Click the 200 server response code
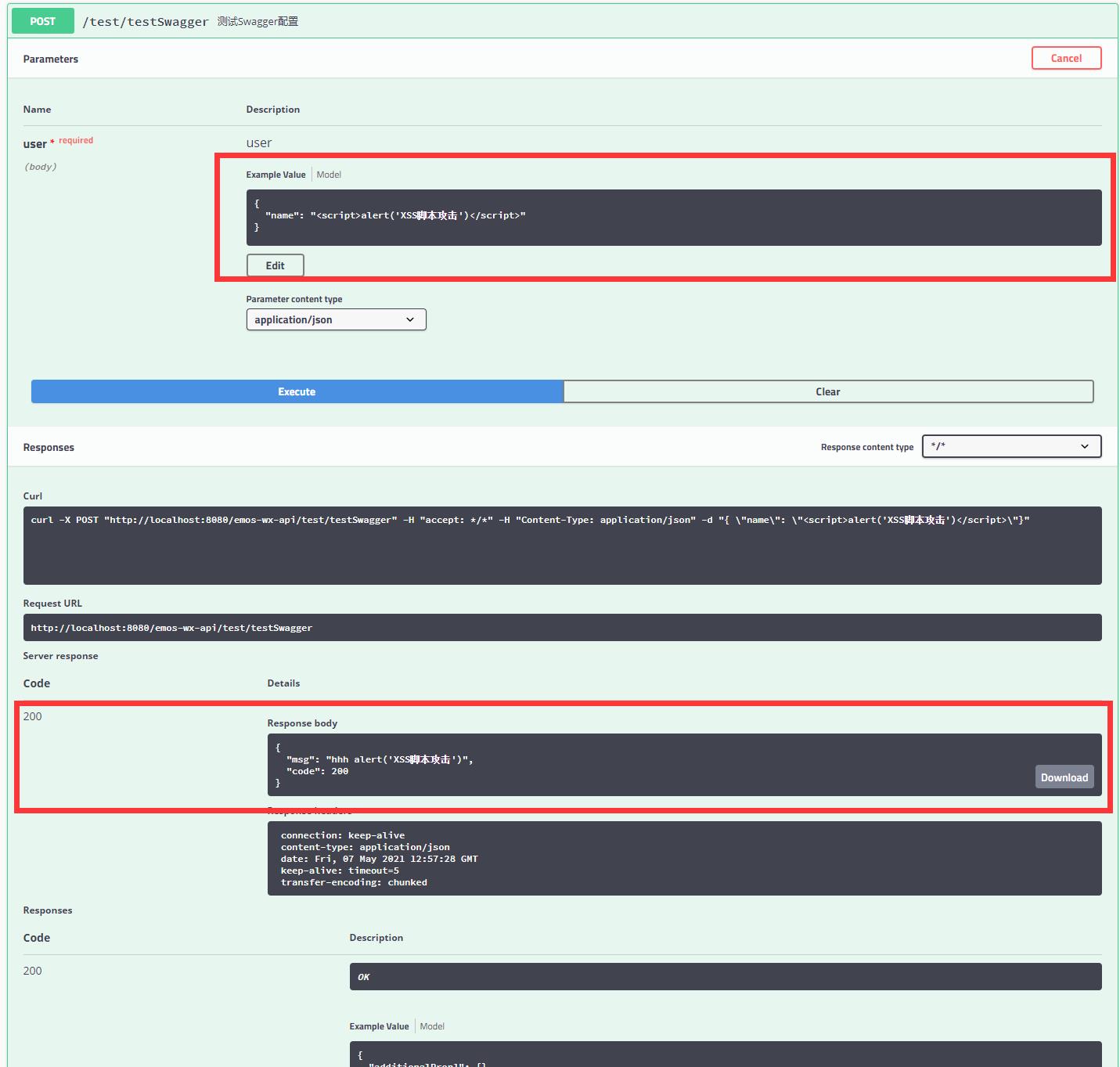 coord(33,716)
